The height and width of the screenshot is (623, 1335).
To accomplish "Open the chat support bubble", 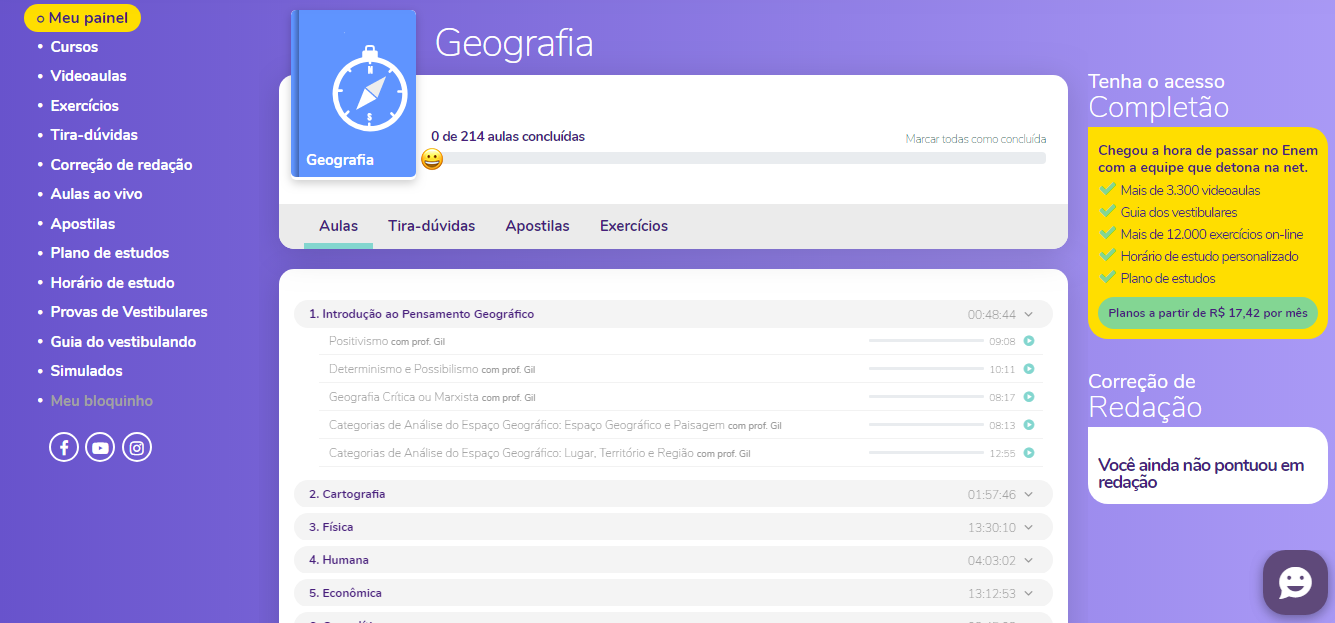I will (1295, 582).
